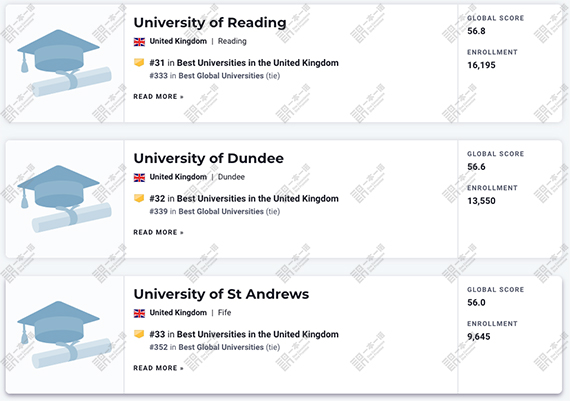Click the University of St Andrews cap image
570x401 pixels.
[x=64, y=334]
